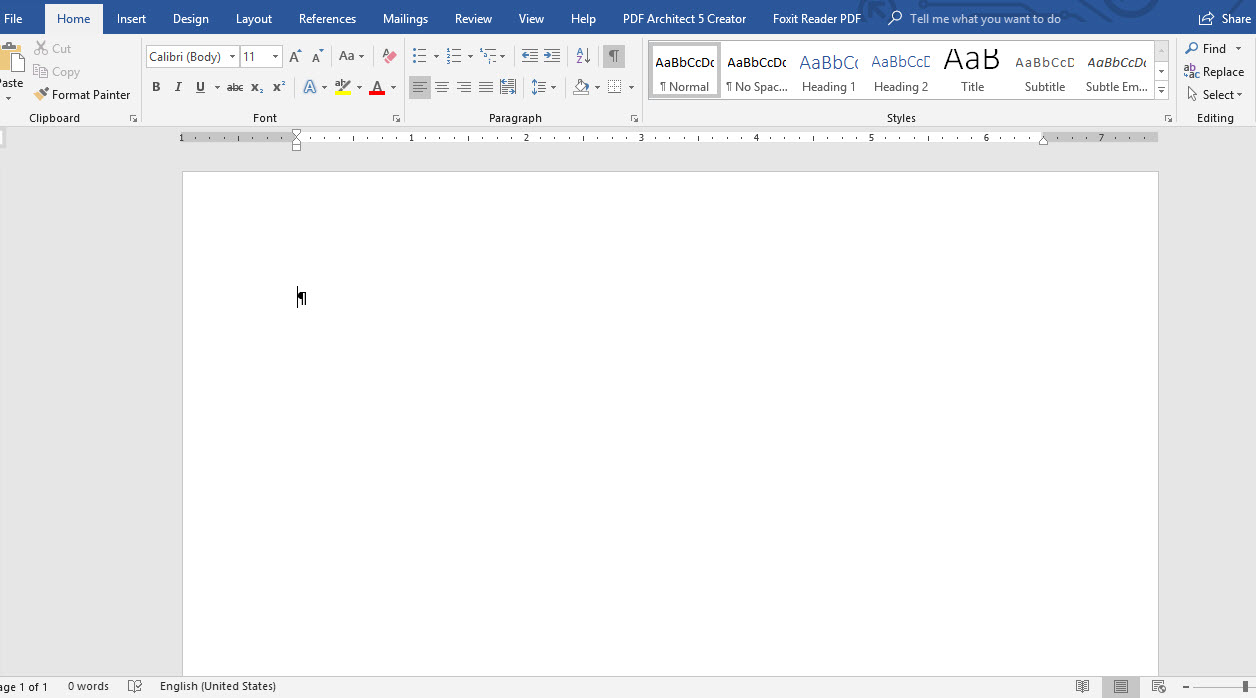Switch to the Review tab

click(x=473, y=18)
